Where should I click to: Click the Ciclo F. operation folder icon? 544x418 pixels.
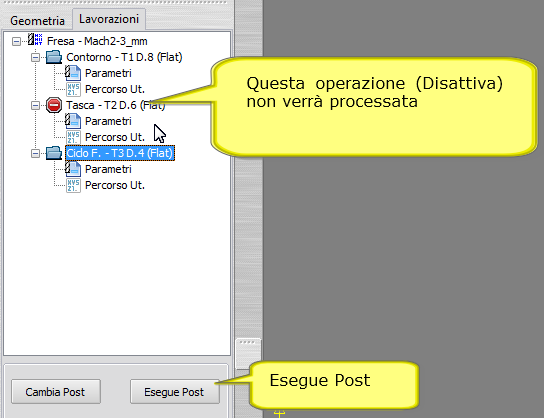[54, 153]
